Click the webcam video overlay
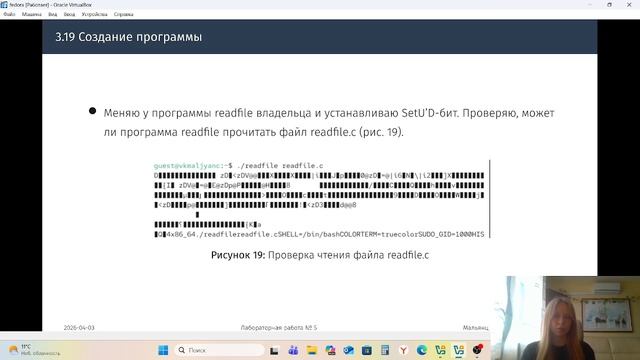Image resolution: width=640 pixels, height=360 pixels. coord(565,318)
